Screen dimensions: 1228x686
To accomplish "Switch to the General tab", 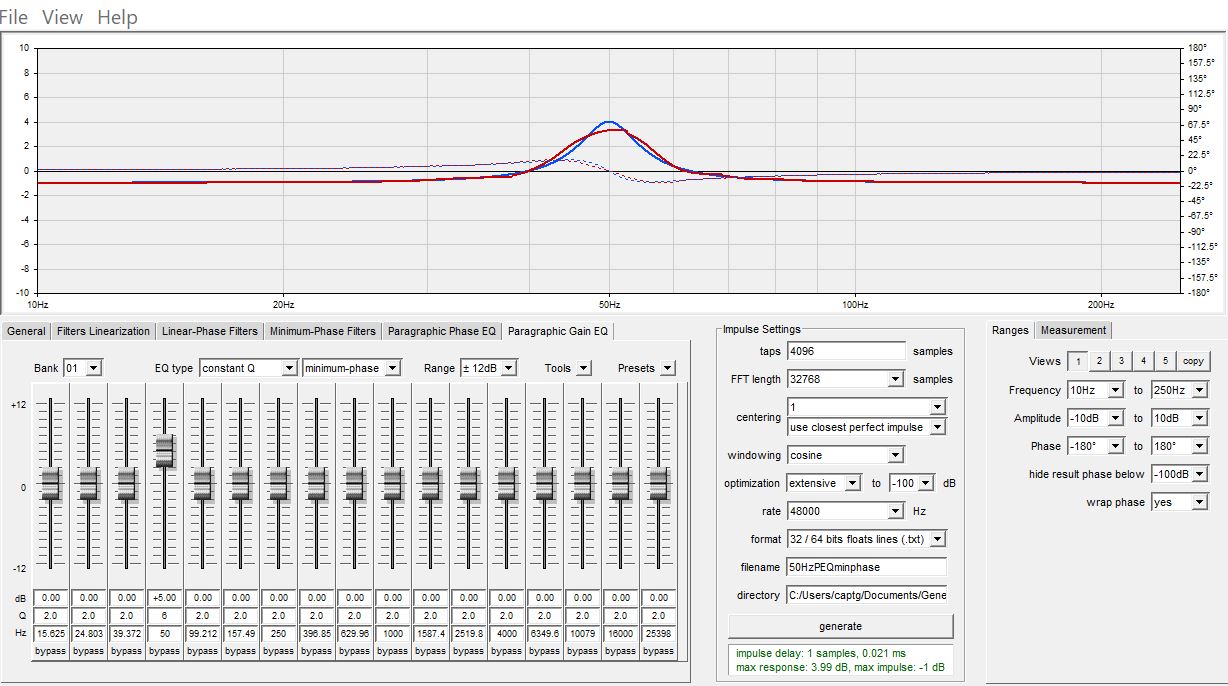I will [26, 331].
